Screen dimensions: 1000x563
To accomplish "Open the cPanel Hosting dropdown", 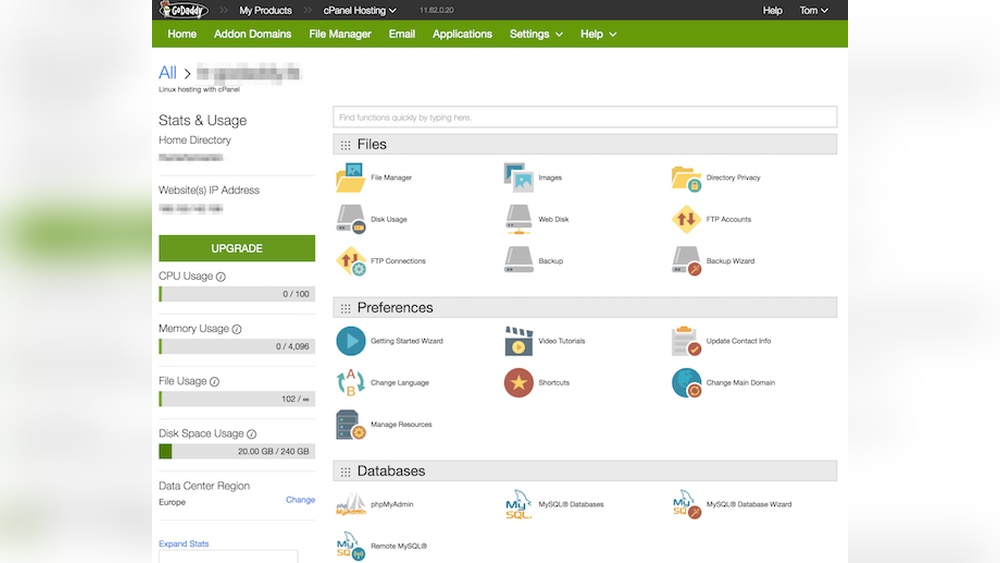I will tap(360, 10).
